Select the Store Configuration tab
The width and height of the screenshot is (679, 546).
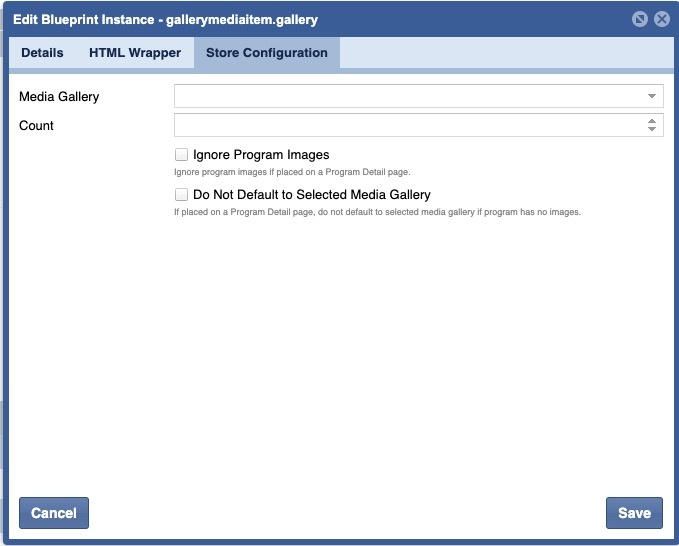(267, 53)
